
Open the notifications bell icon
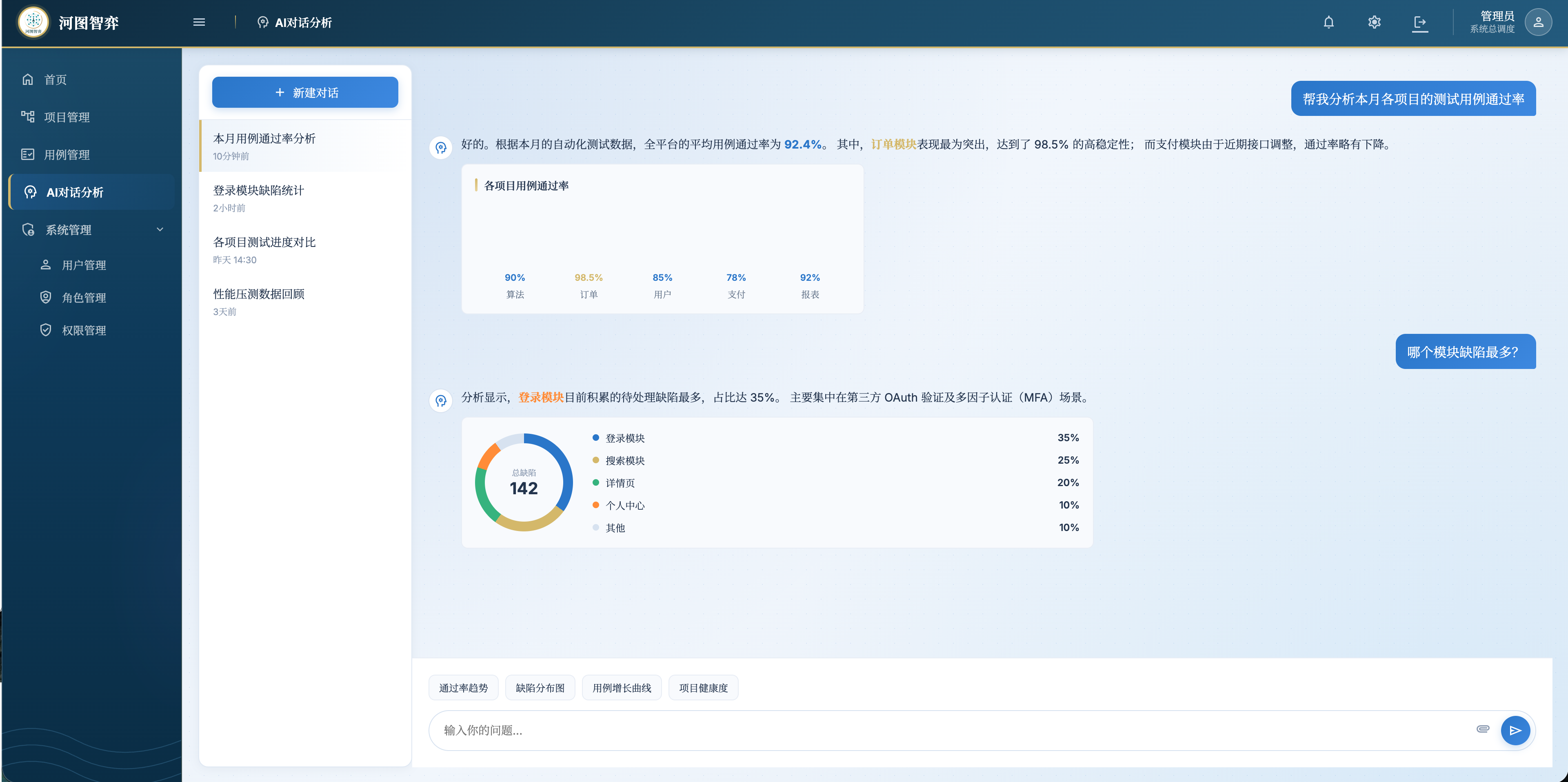coord(1328,22)
